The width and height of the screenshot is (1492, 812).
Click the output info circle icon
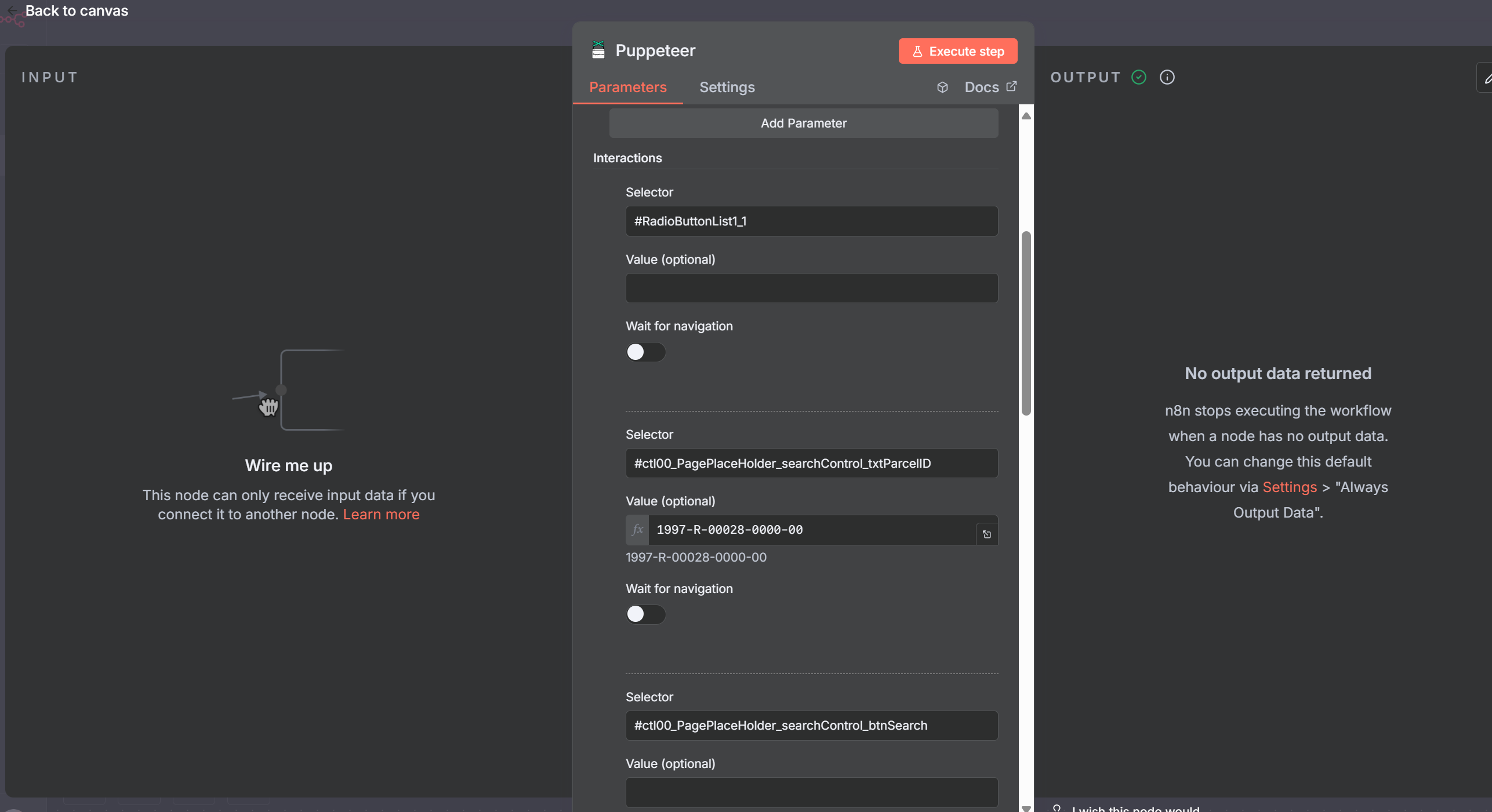[x=1167, y=77]
